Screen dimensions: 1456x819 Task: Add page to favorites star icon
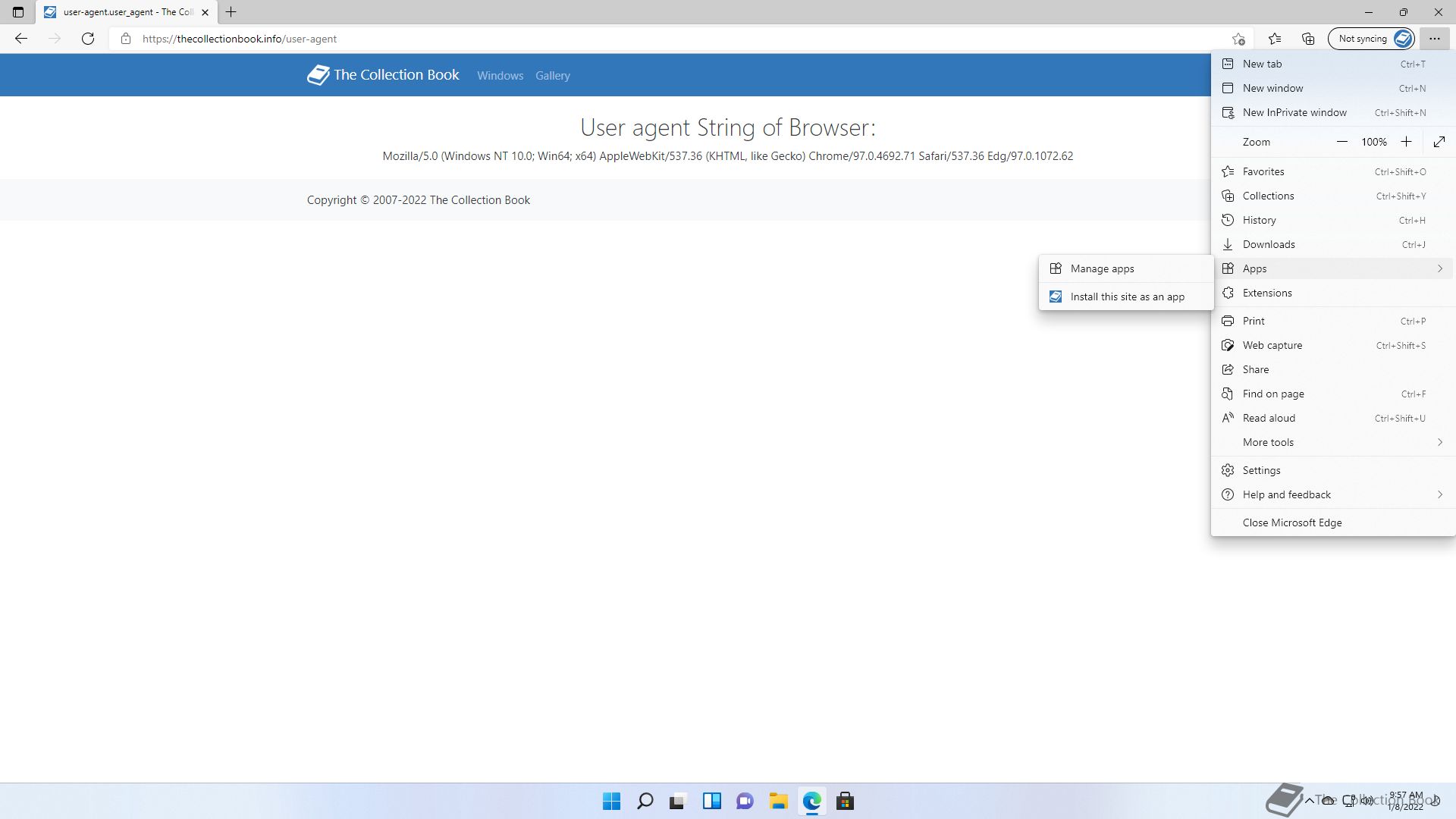[x=1238, y=39]
